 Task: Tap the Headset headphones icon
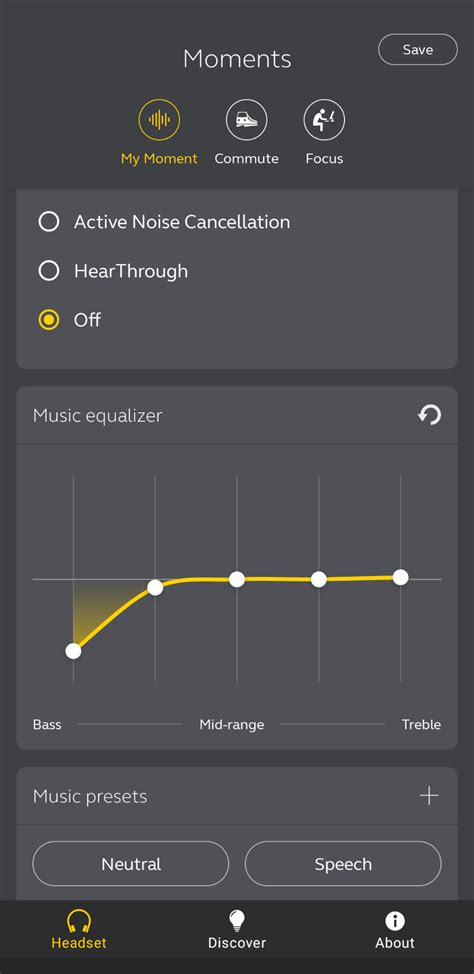click(79, 921)
